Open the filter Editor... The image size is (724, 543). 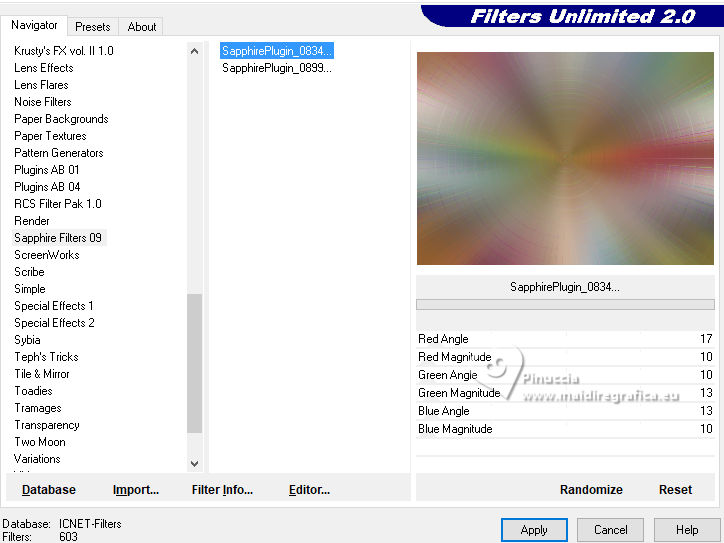coord(309,490)
